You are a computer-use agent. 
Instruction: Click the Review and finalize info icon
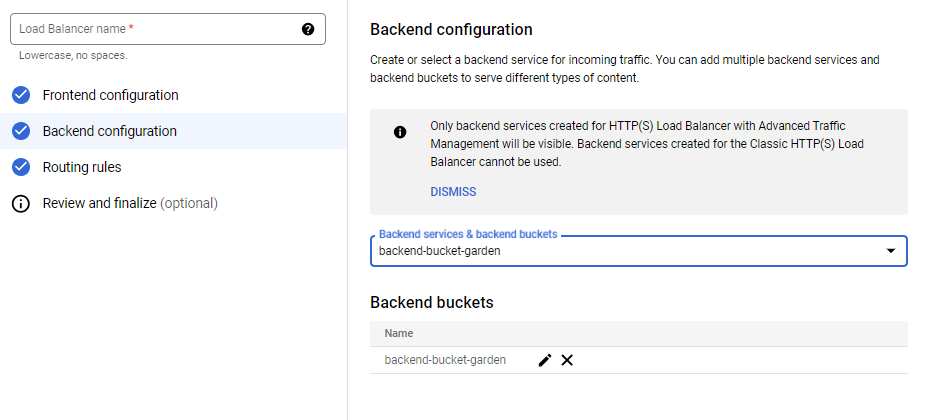coord(20,203)
